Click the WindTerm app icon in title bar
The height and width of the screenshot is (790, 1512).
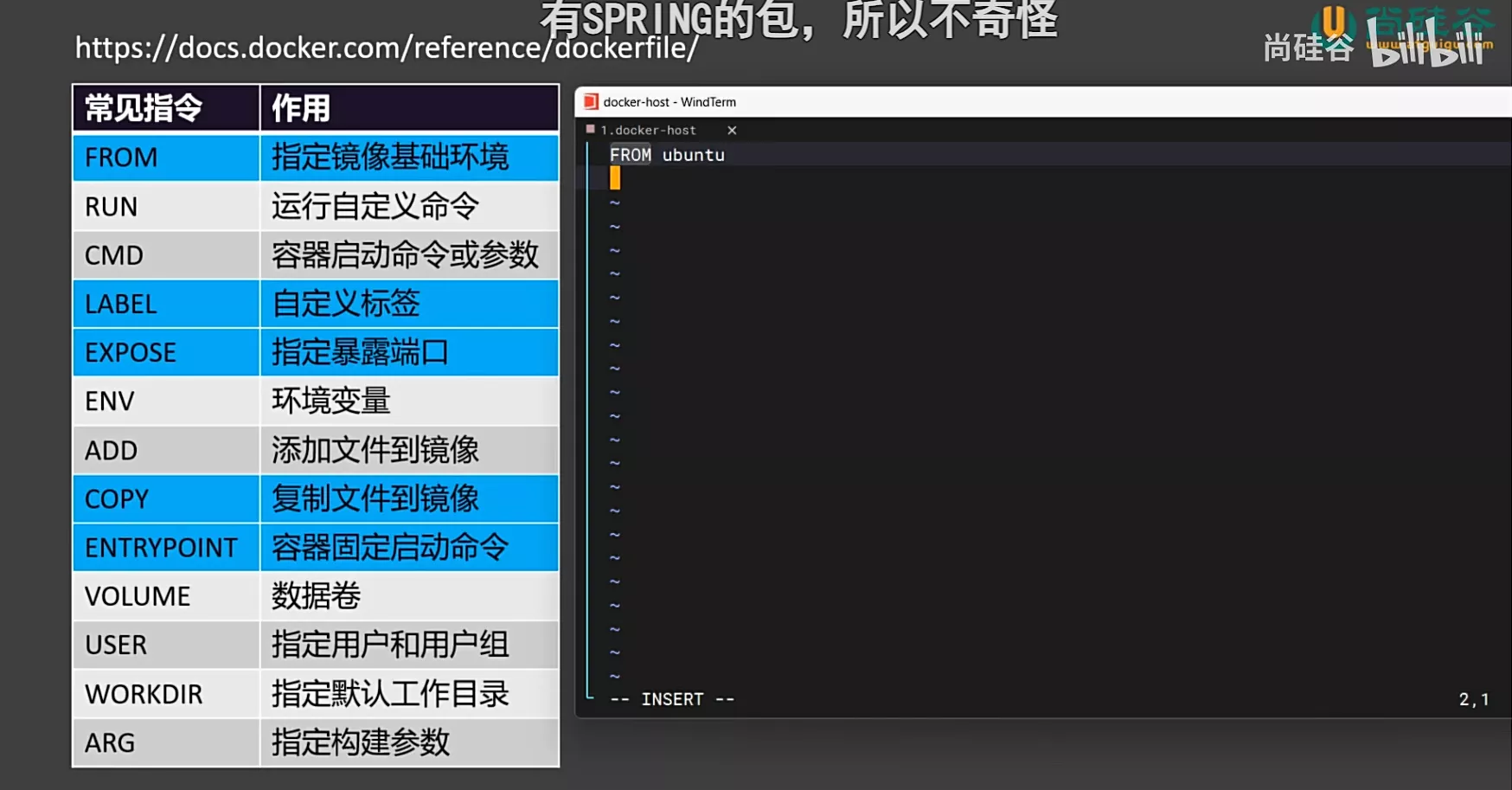pyautogui.click(x=591, y=102)
